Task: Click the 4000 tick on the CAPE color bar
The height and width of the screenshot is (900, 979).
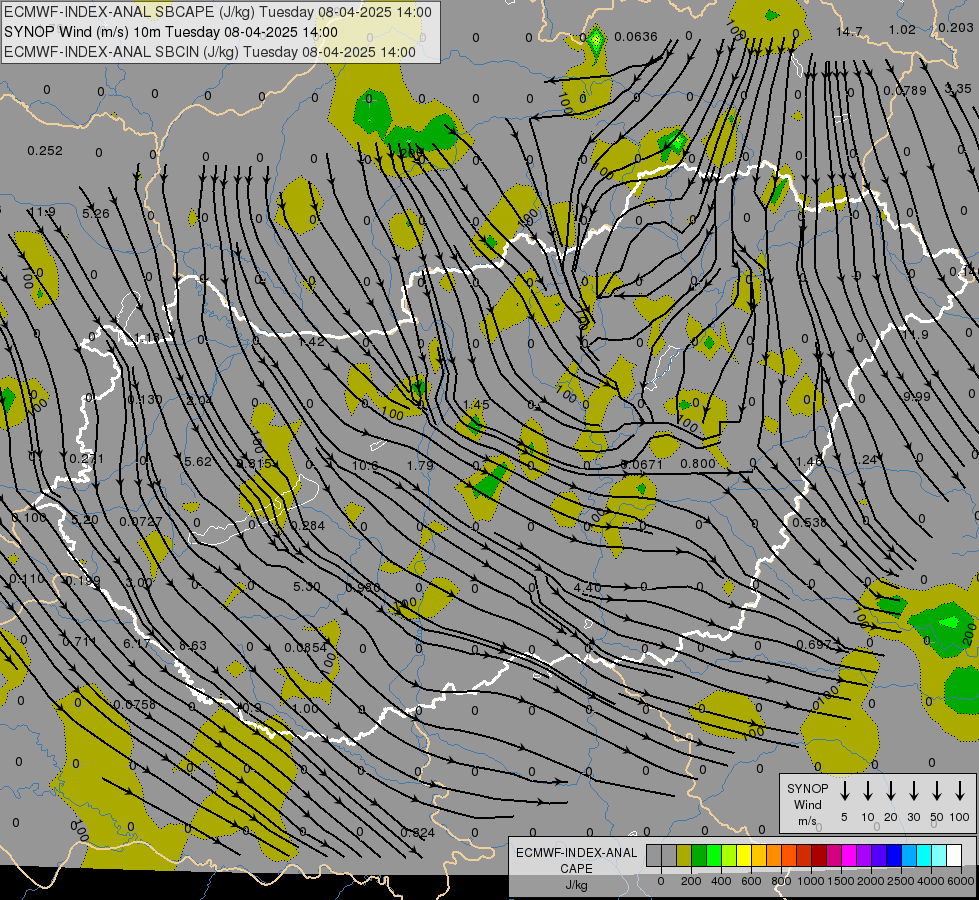Action: tap(931, 881)
